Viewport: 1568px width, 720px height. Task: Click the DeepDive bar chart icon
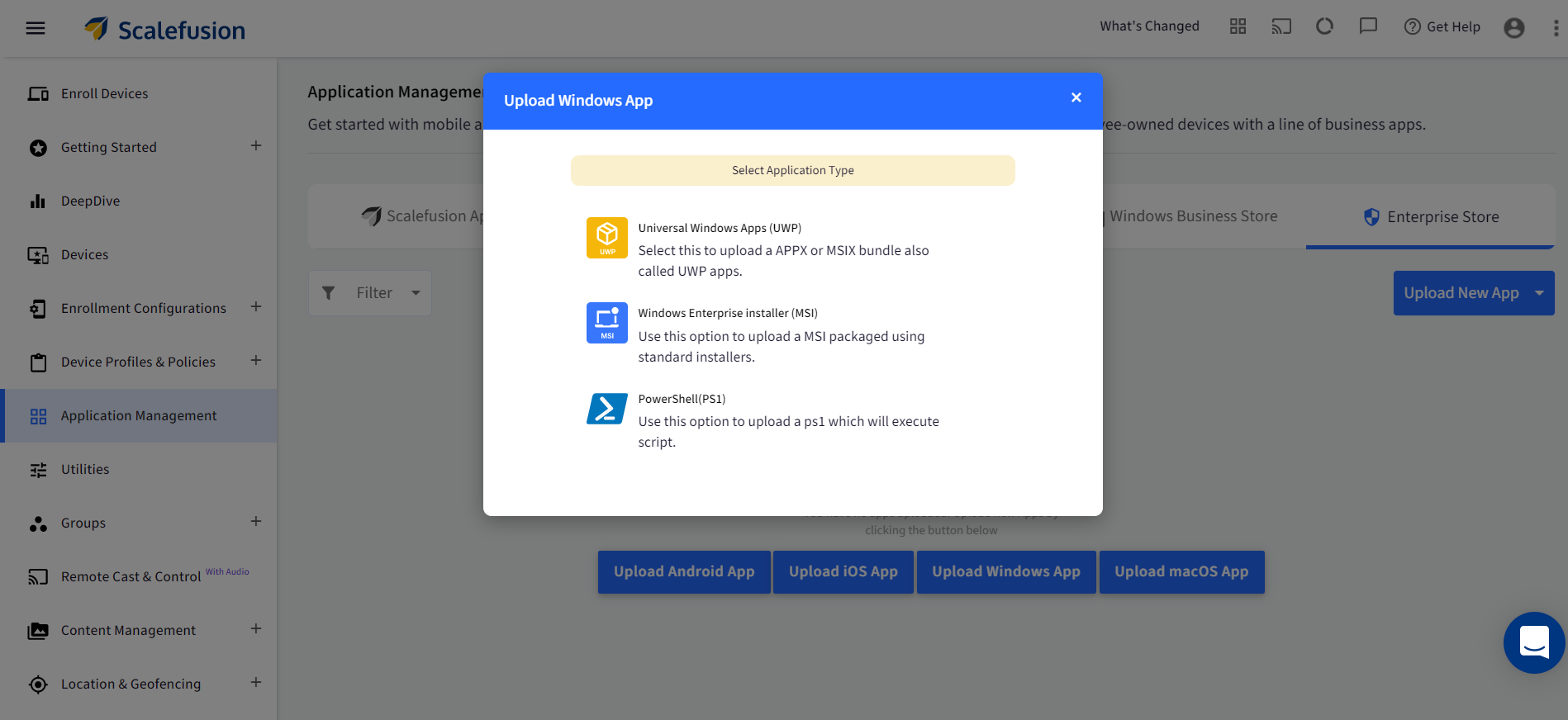click(38, 201)
